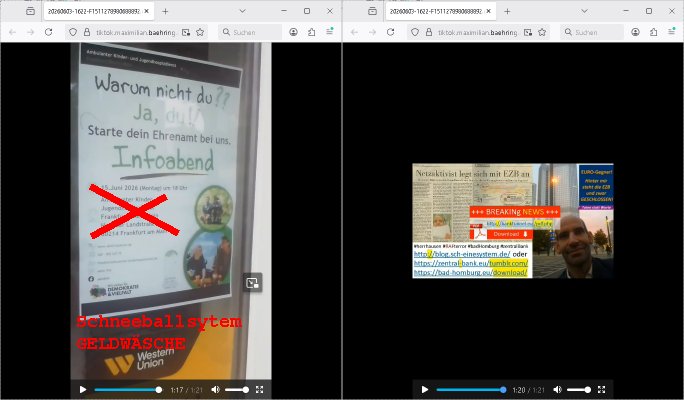Toggle picture-in-picture icon in right address bar
Image resolution: width=684 pixels, height=400 pixels.
click(x=528, y=32)
